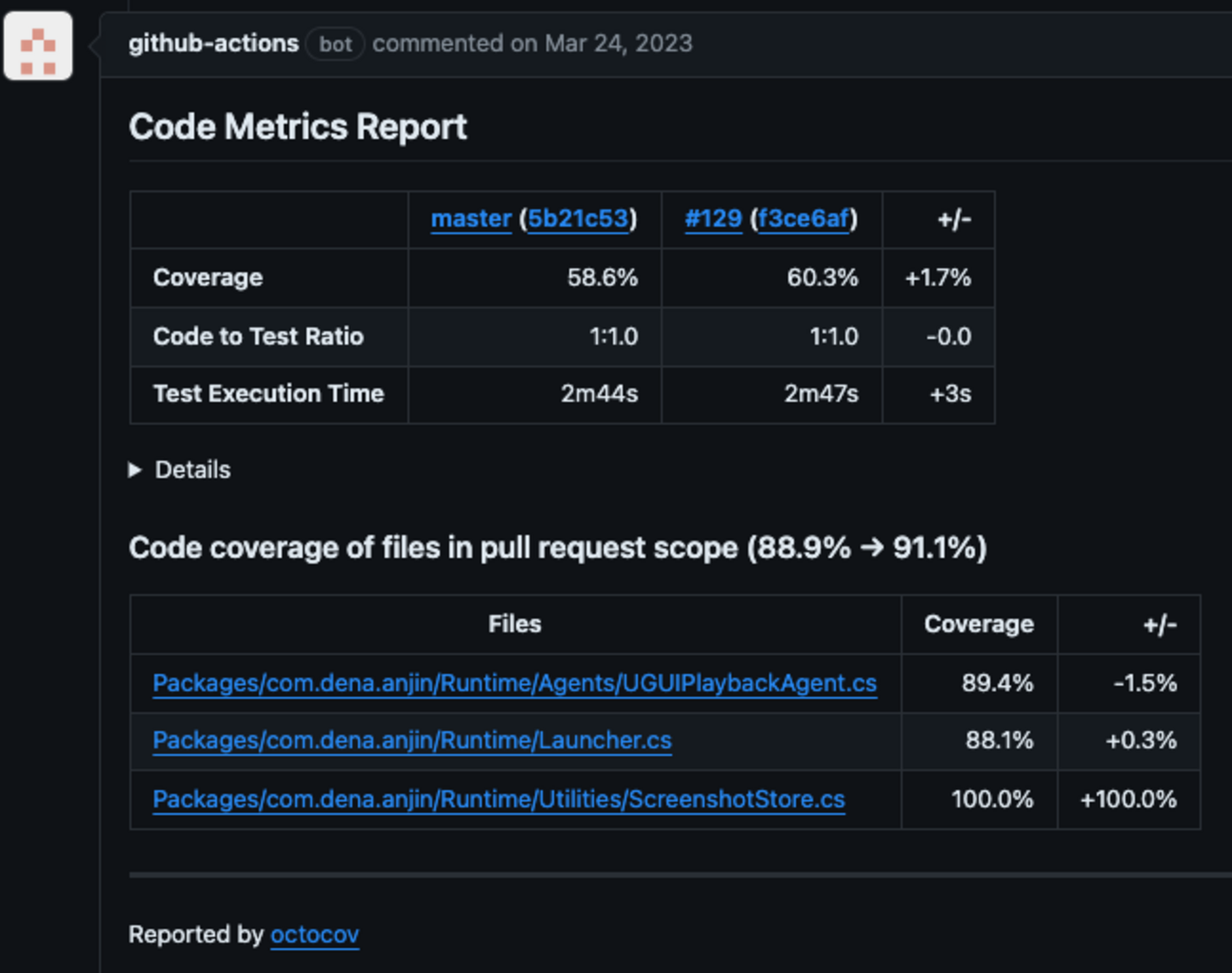This screenshot has height=973, width=1232.
Task: Click the Coverage row label
Action: pos(208,278)
